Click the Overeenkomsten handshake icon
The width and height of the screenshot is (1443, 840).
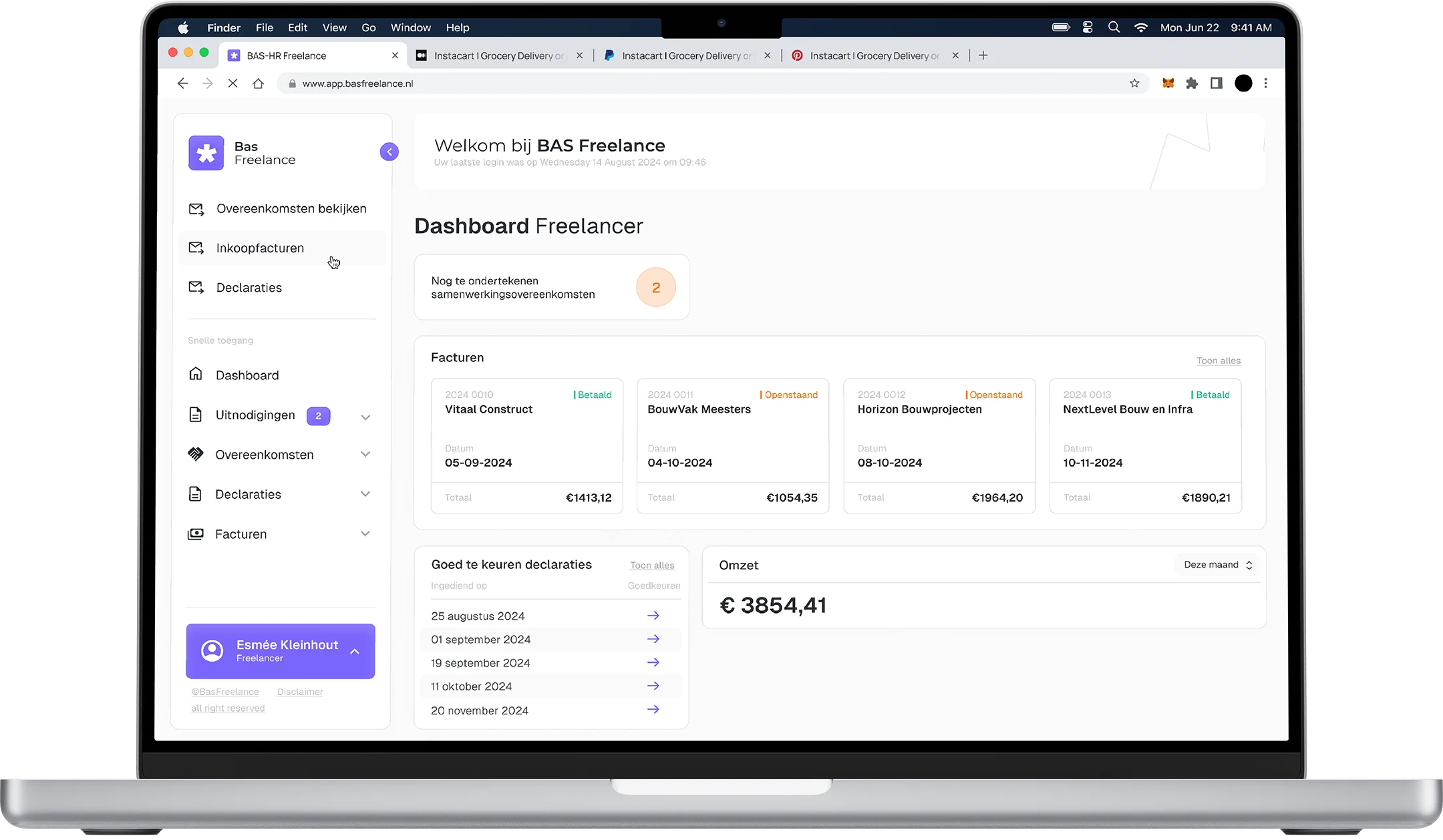click(196, 454)
